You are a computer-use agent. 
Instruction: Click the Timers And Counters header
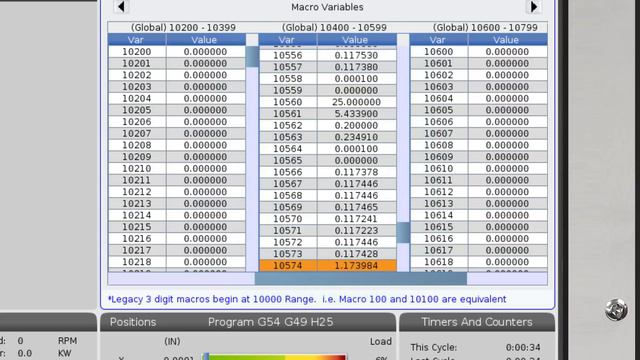click(x=477, y=322)
